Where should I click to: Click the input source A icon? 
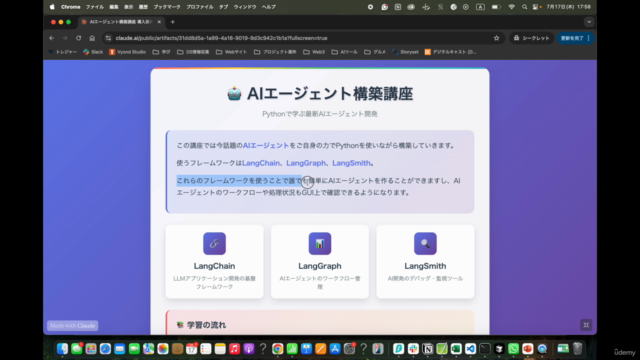point(480,7)
